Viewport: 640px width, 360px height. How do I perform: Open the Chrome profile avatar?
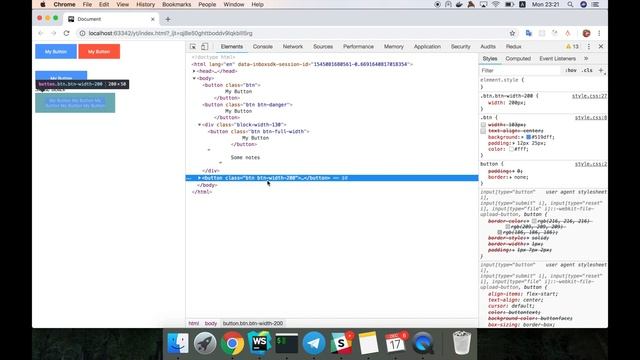(586, 33)
